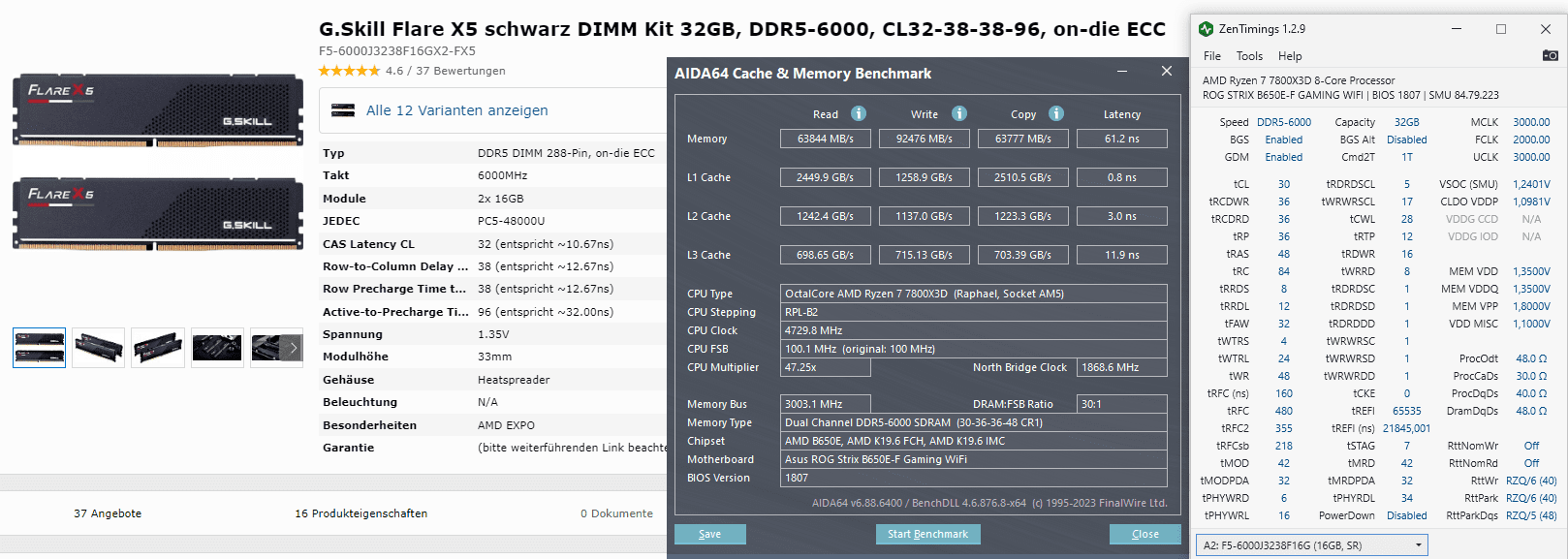Open Alle 12 Varianten anzeigen link
The image size is (1568, 559).
(x=456, y=110)
